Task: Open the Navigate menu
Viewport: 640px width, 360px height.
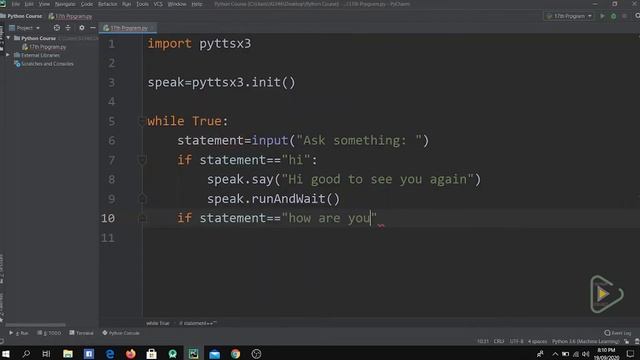Action: (65, 4)
